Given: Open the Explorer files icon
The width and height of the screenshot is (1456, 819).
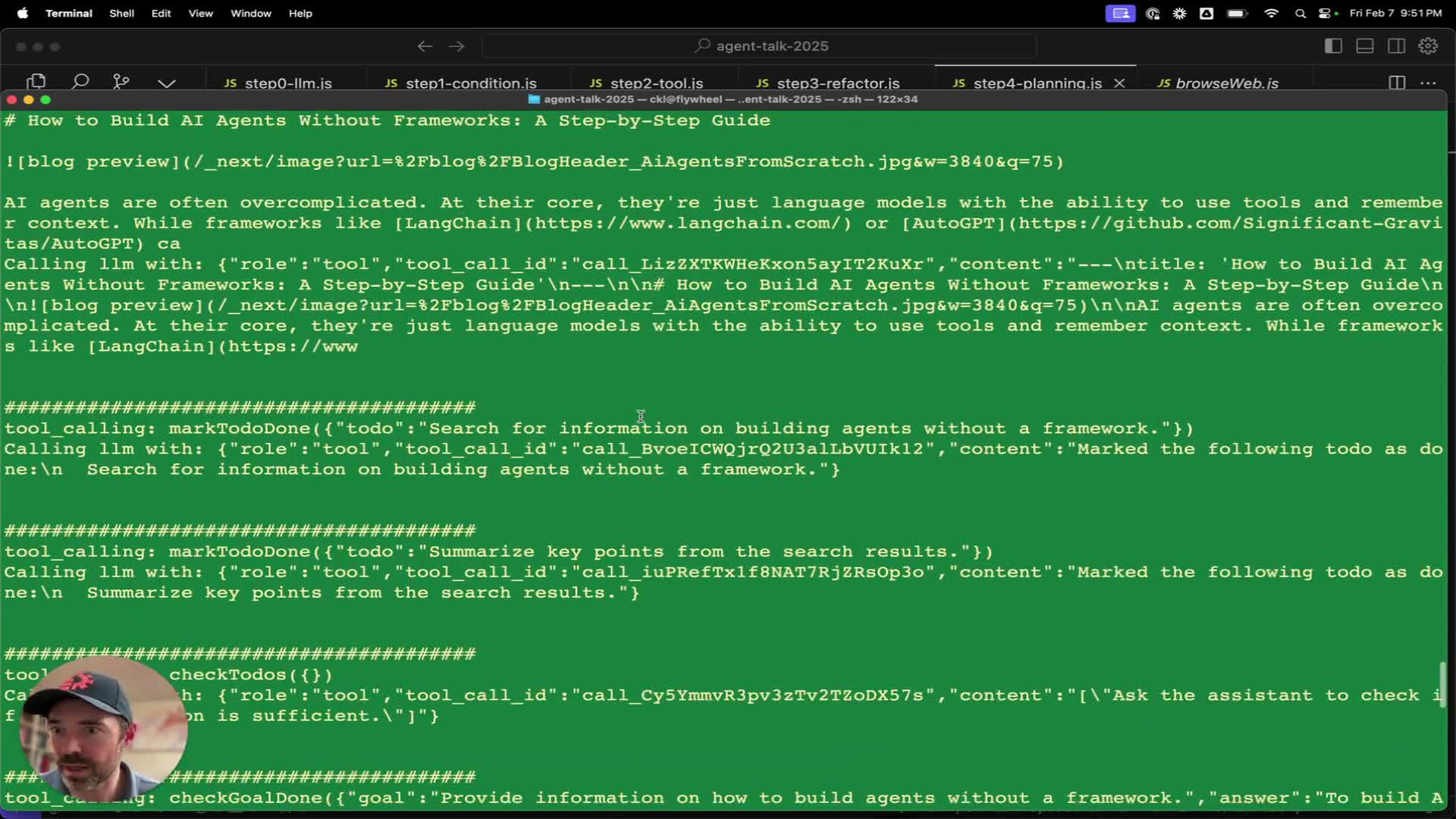Looking at the screenshot, I should click(x=36, y=82).
